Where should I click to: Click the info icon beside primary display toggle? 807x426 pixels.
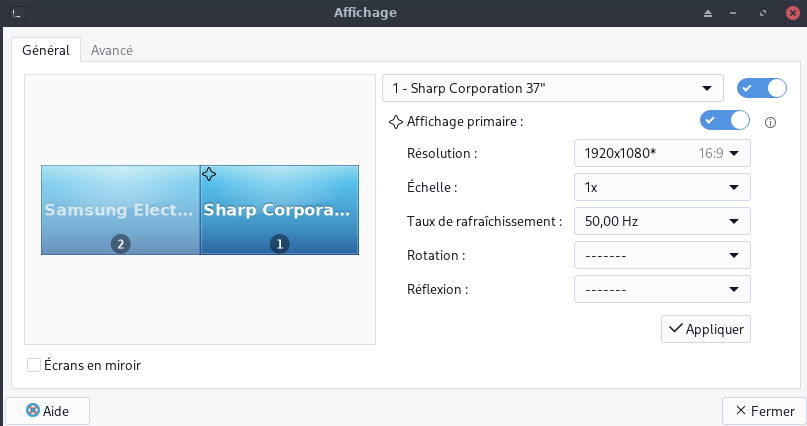[x=770, y=123]
